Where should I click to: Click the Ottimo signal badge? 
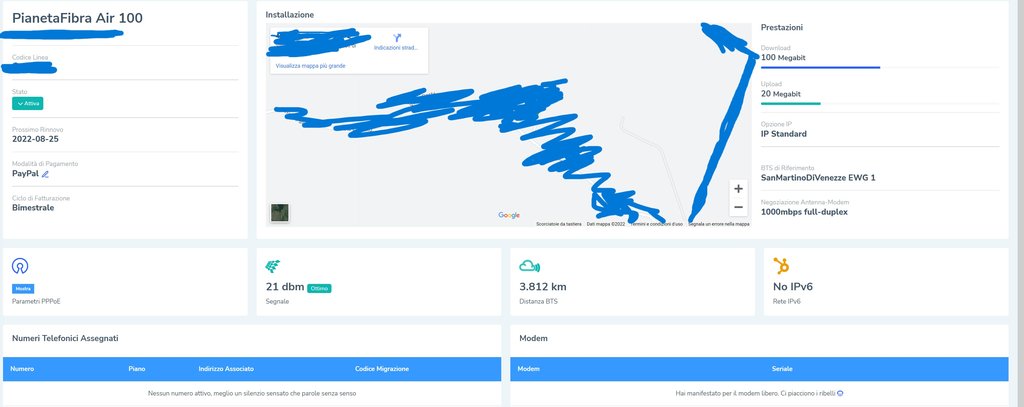[319, 288]
